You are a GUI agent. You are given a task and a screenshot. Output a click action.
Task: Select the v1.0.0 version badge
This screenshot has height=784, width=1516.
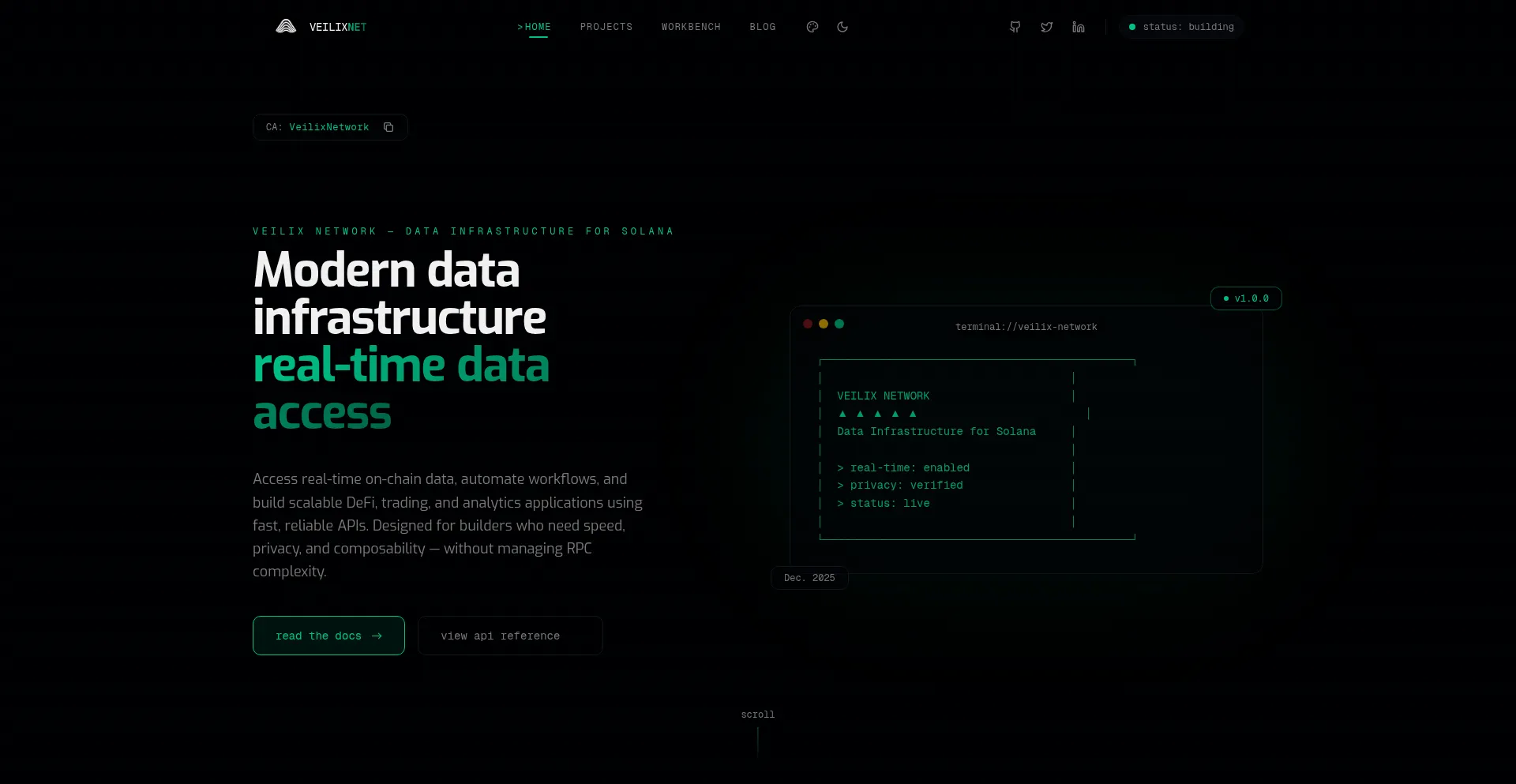pos(1246,298)
